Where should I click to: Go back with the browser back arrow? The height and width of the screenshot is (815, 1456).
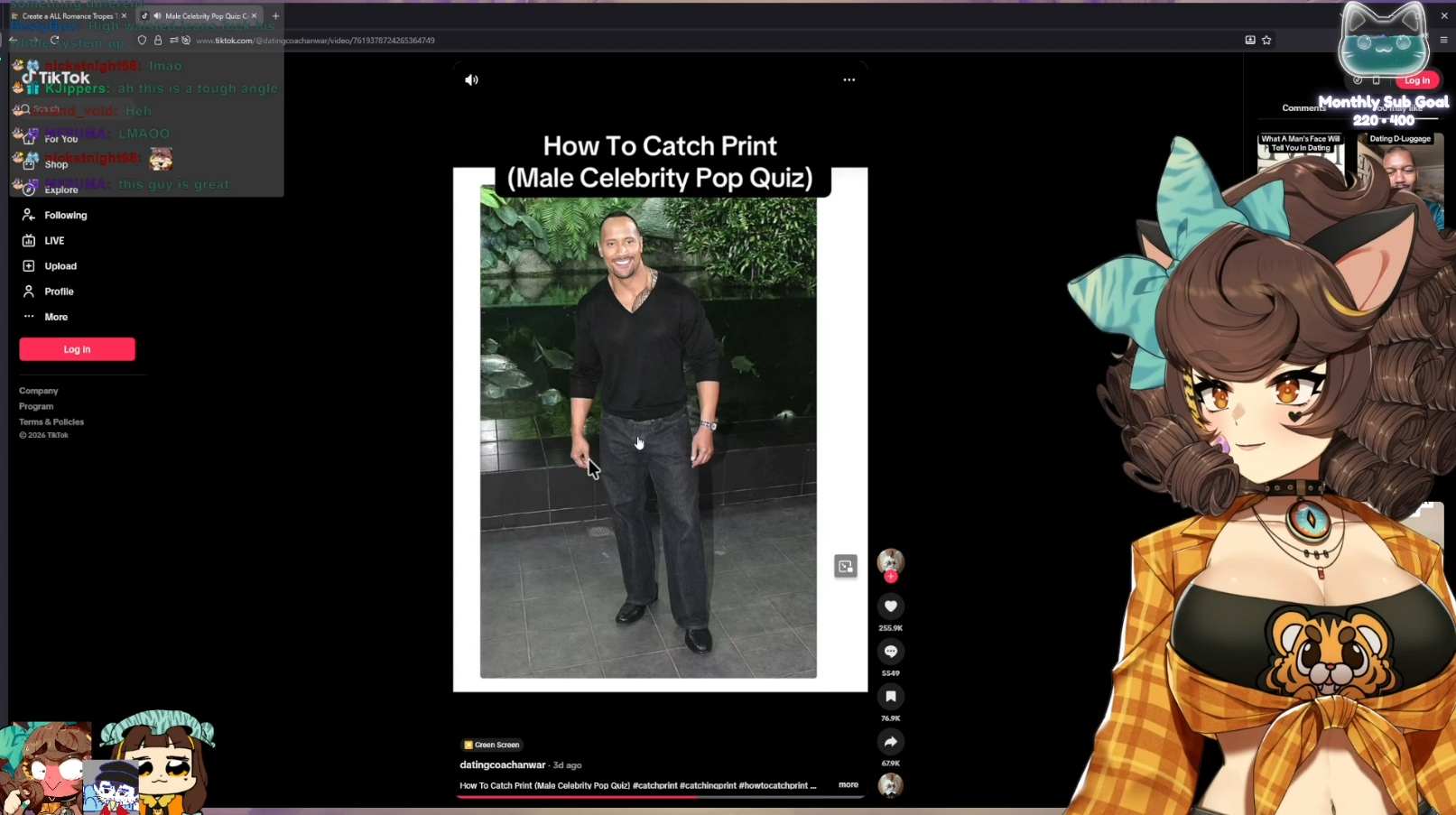coord(14,41)
